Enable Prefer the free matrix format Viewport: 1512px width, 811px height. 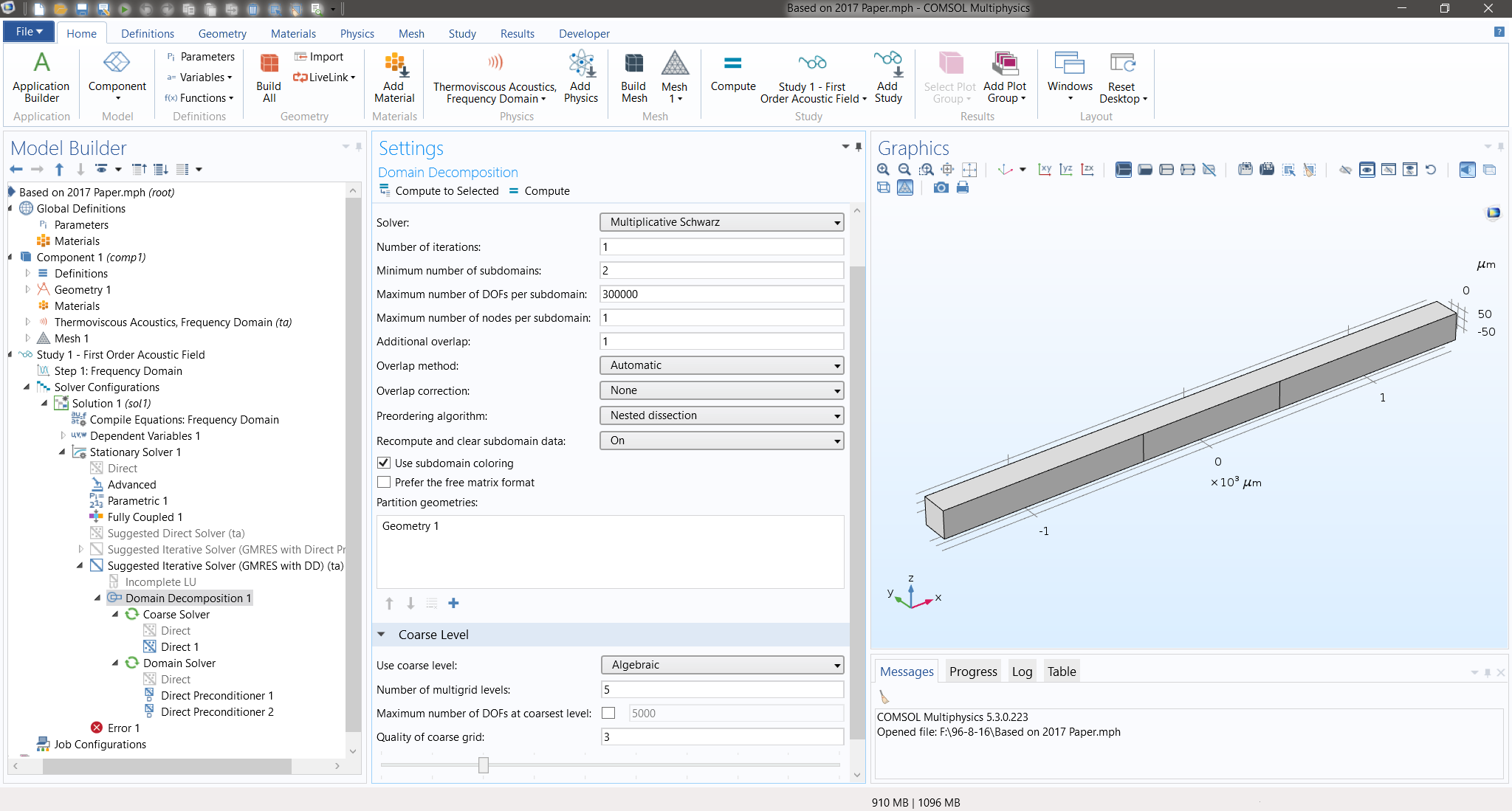coord(384,482)
